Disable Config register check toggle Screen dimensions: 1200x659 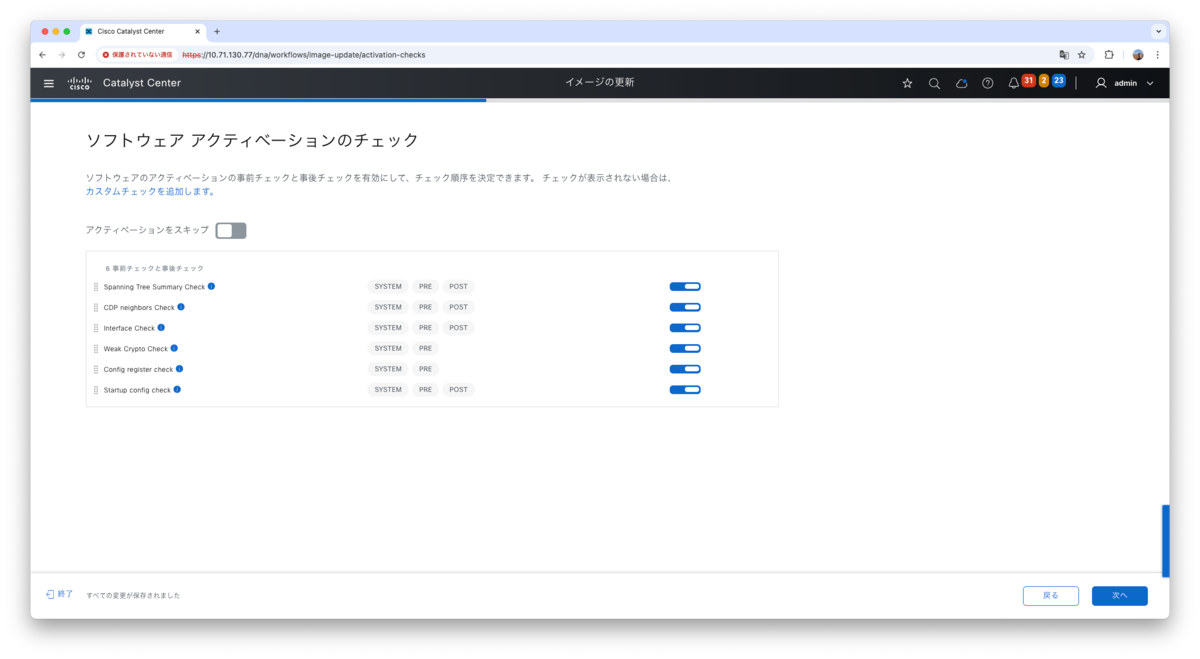[x=685, y=369]
